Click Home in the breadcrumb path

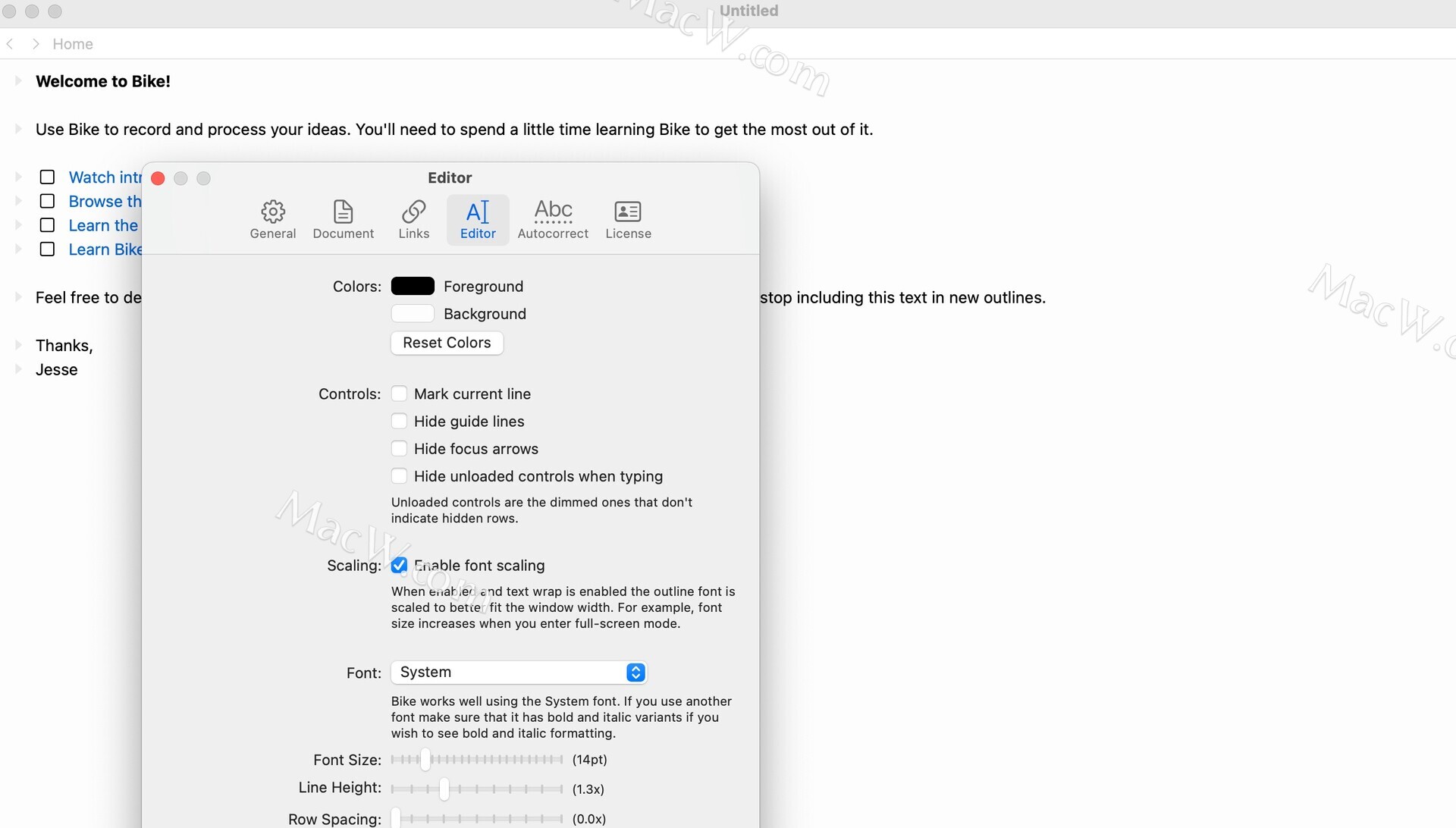click(73, 44)
